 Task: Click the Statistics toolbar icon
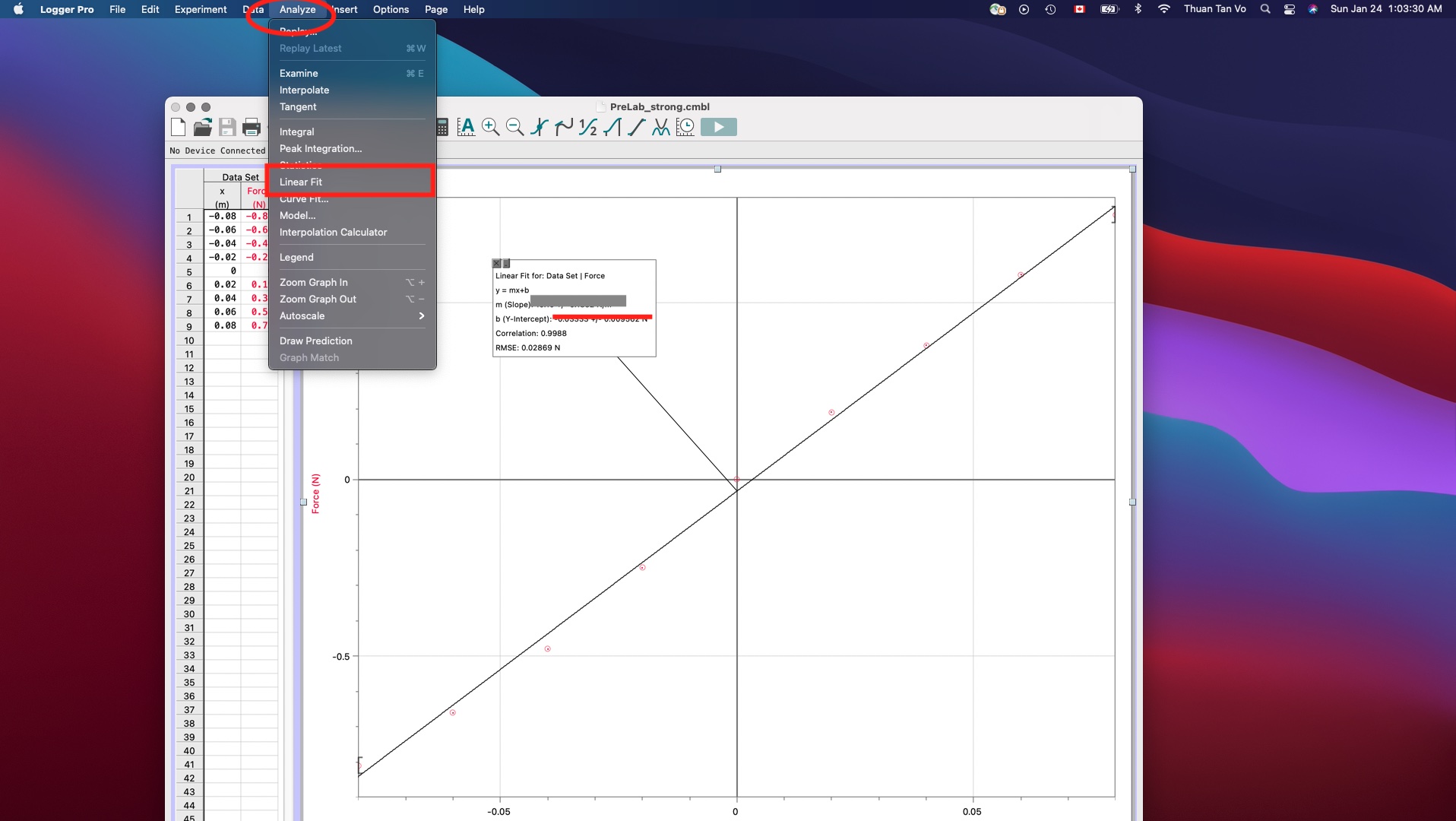pyautogui.click(x=588, y=127)
